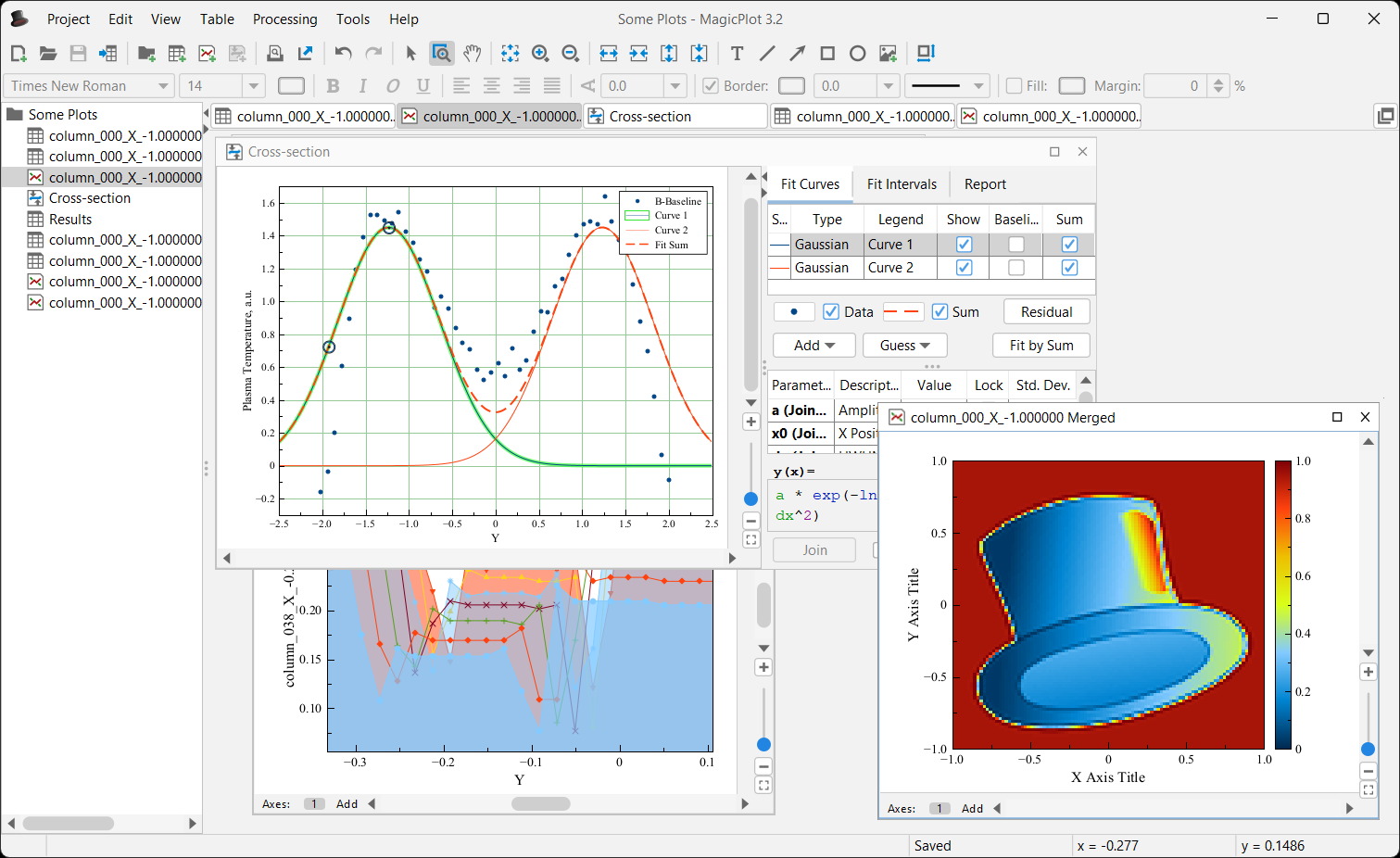Click the zoom in magnifier icon
The height and width of the screenshot is (858, 1400).
tap(540, 54)
